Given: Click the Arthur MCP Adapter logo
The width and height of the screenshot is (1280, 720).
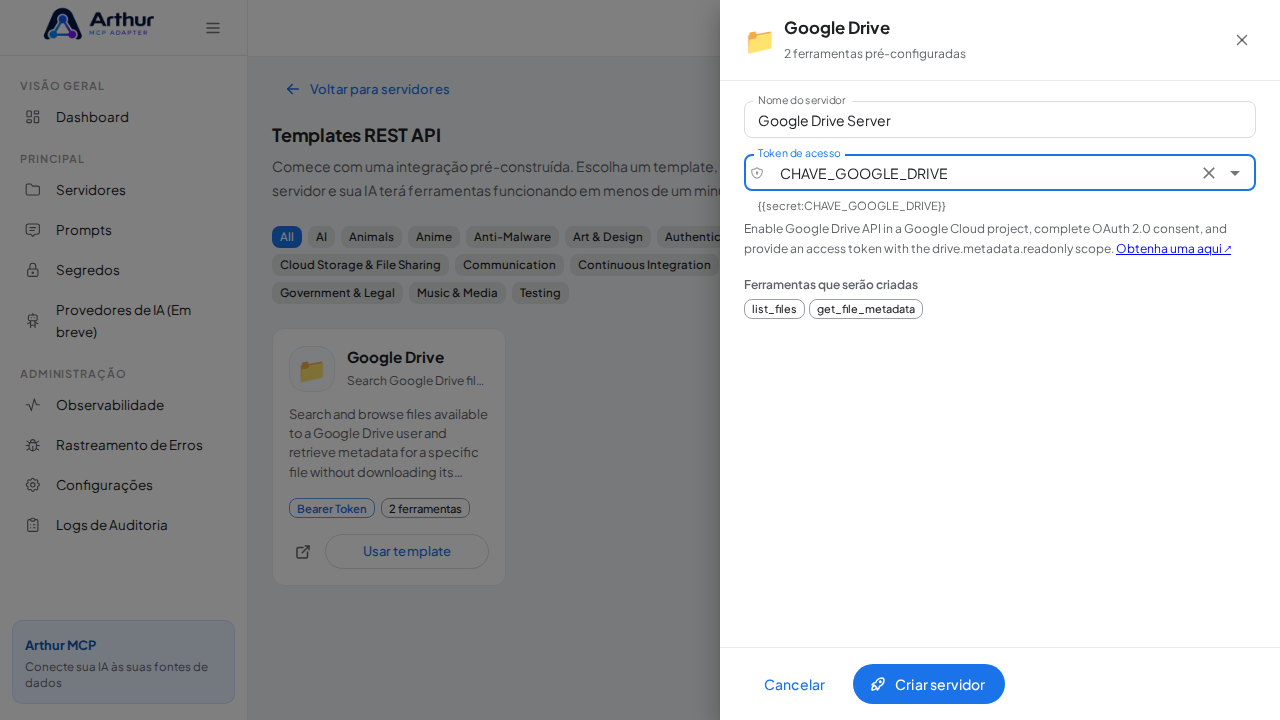Looking at the screenshot, I should [x=99, y=24].
